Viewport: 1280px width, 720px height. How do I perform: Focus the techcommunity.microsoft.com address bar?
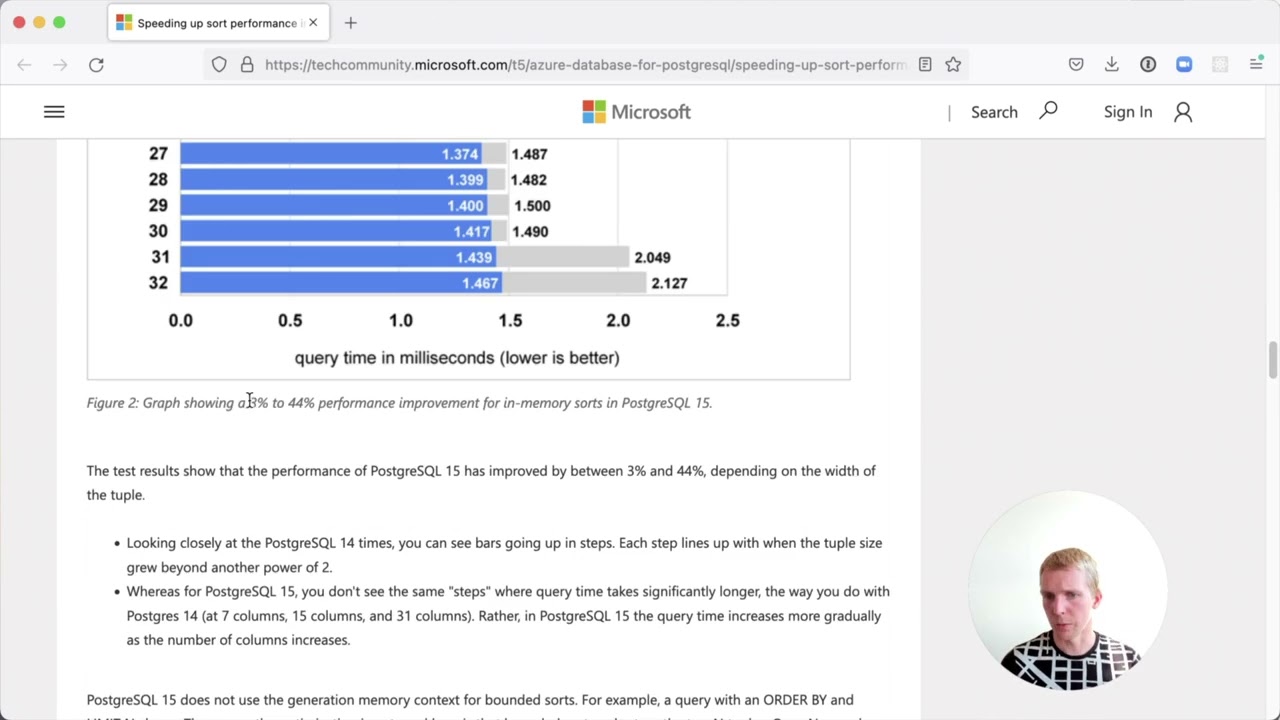pyautogui.click(x=585, y=65)
